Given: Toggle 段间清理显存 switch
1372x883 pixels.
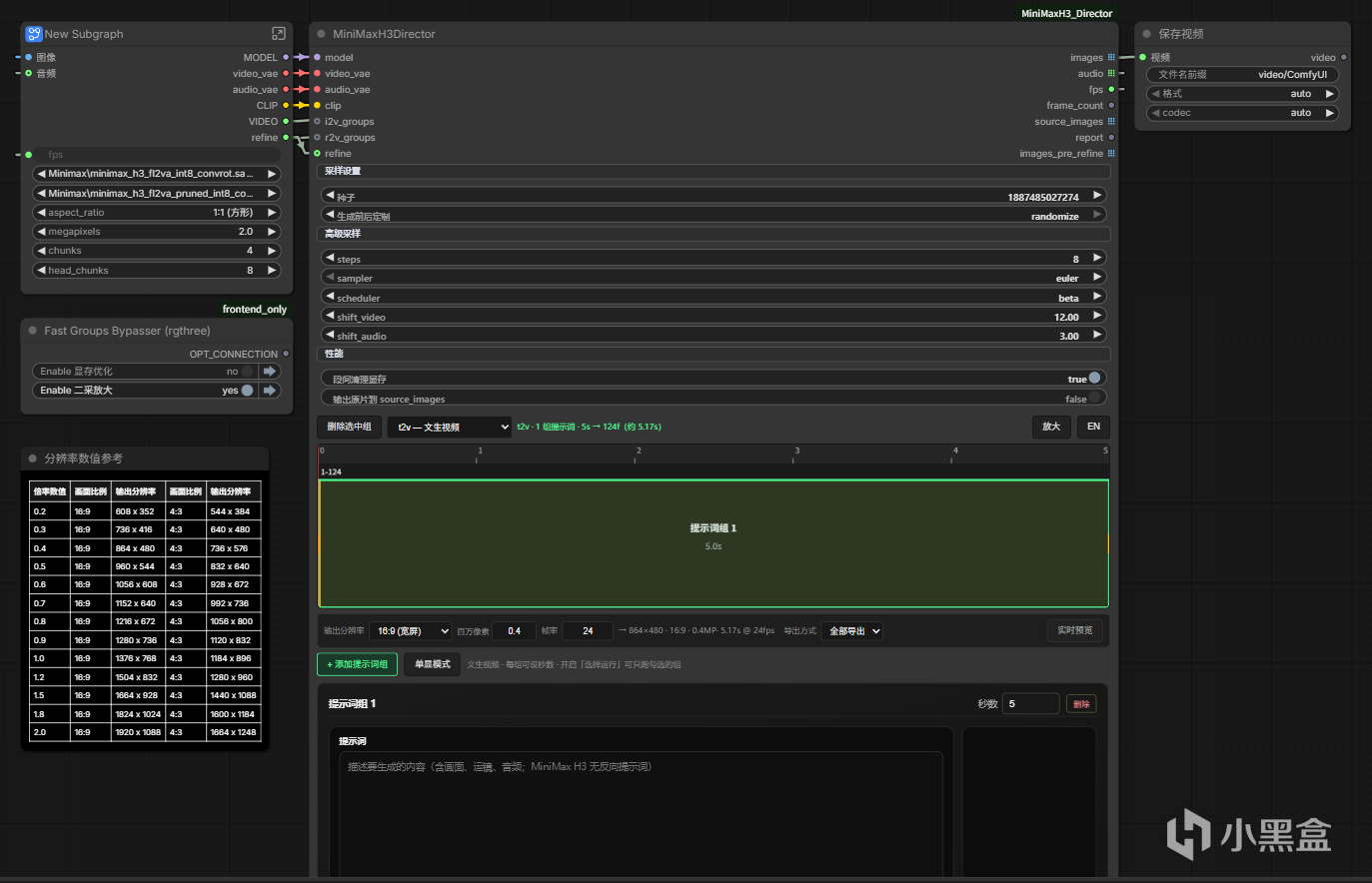Looking at the screenshot, I should click(x=1095, y=378).
